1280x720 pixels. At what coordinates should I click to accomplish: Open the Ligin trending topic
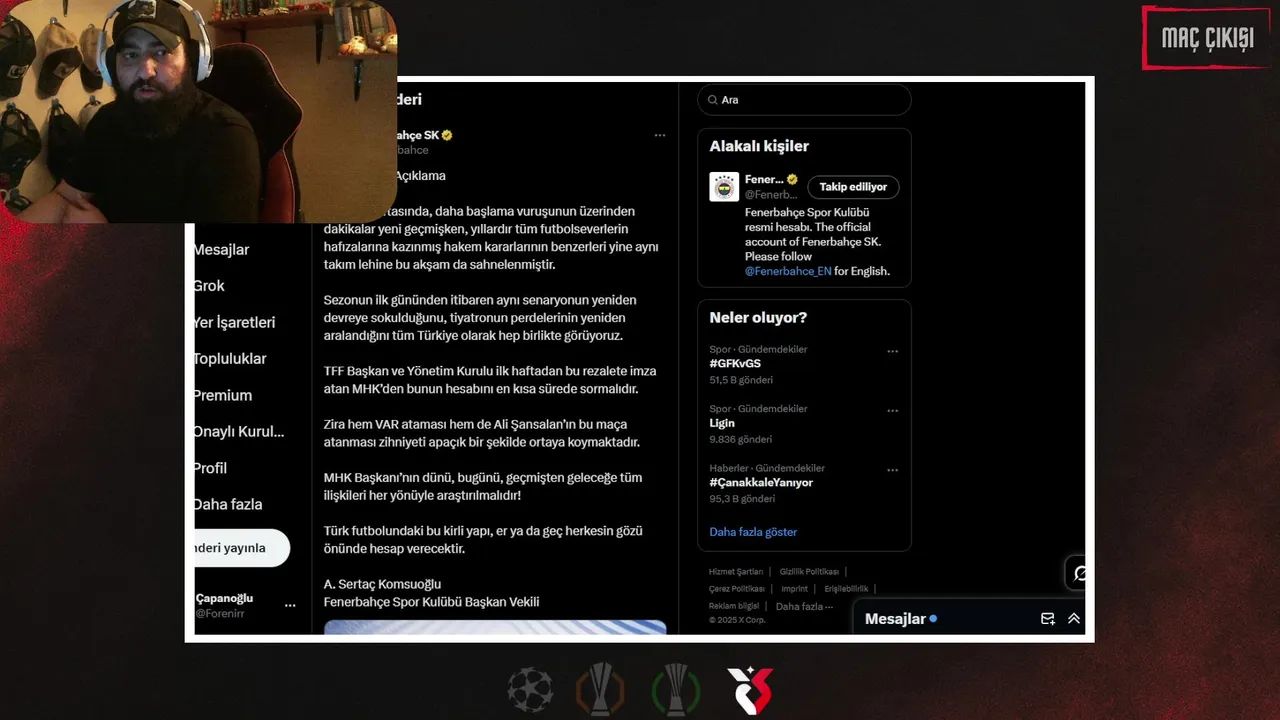722,423
